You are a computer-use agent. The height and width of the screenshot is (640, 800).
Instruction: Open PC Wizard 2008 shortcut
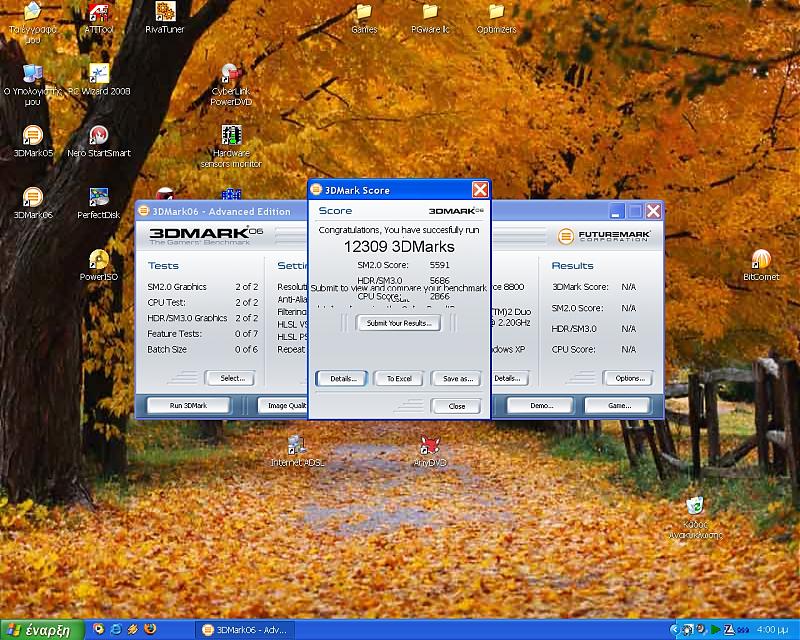tap(98, 79)
